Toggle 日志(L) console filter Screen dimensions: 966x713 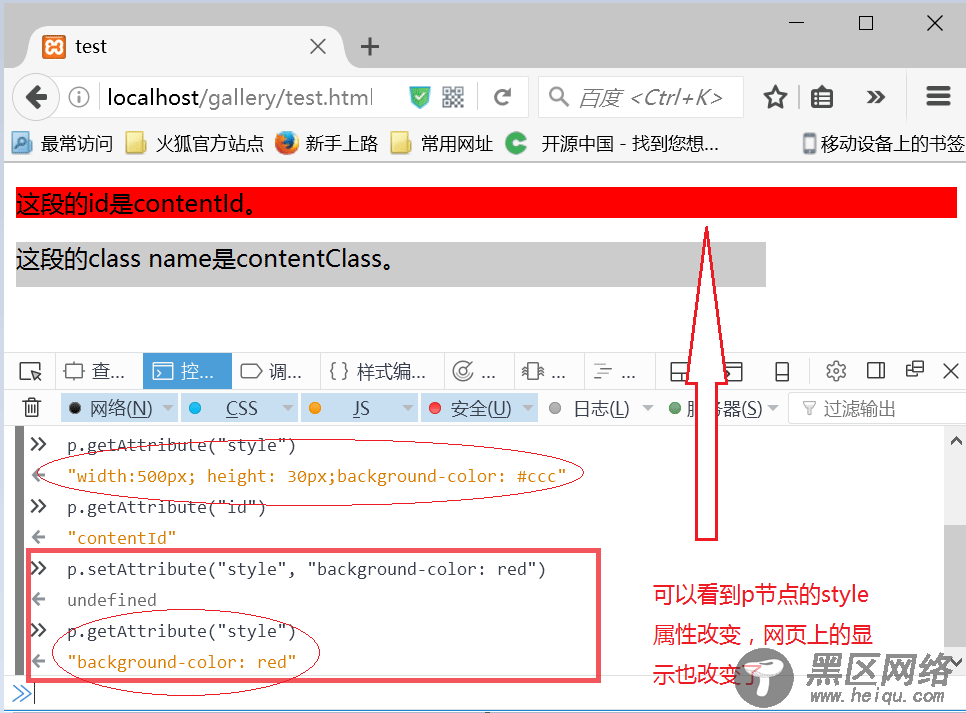[x=591, y=408]
